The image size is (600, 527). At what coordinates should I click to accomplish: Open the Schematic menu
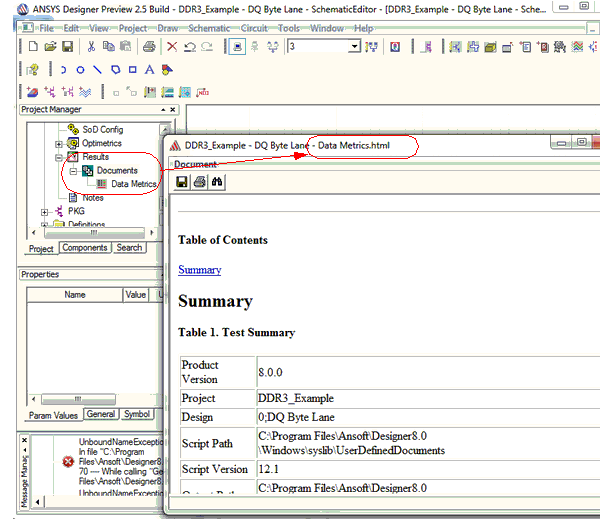point(208,28)
